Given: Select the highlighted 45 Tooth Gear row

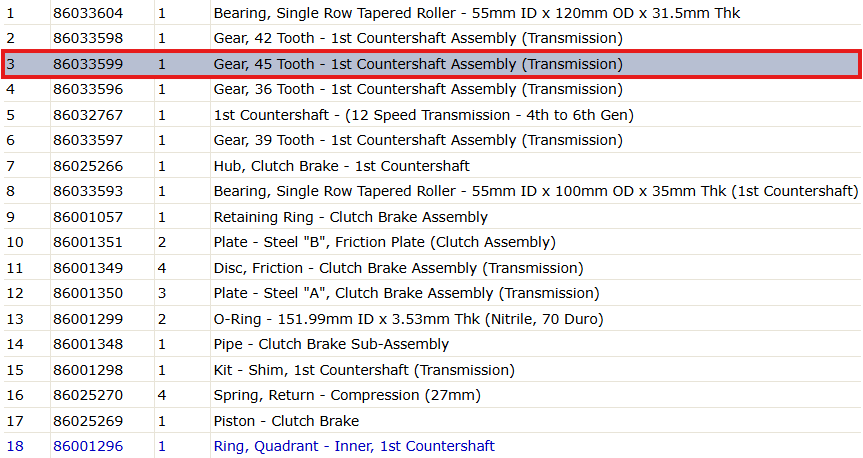Looking at the screenshot, I should click(x=432, y=64).
